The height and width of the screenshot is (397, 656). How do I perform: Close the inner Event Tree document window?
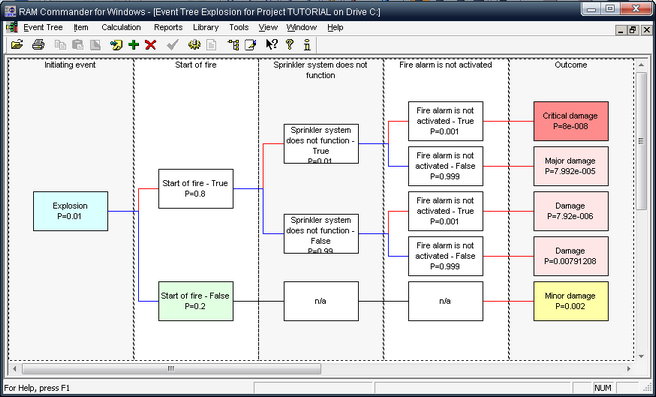point(646,30)
